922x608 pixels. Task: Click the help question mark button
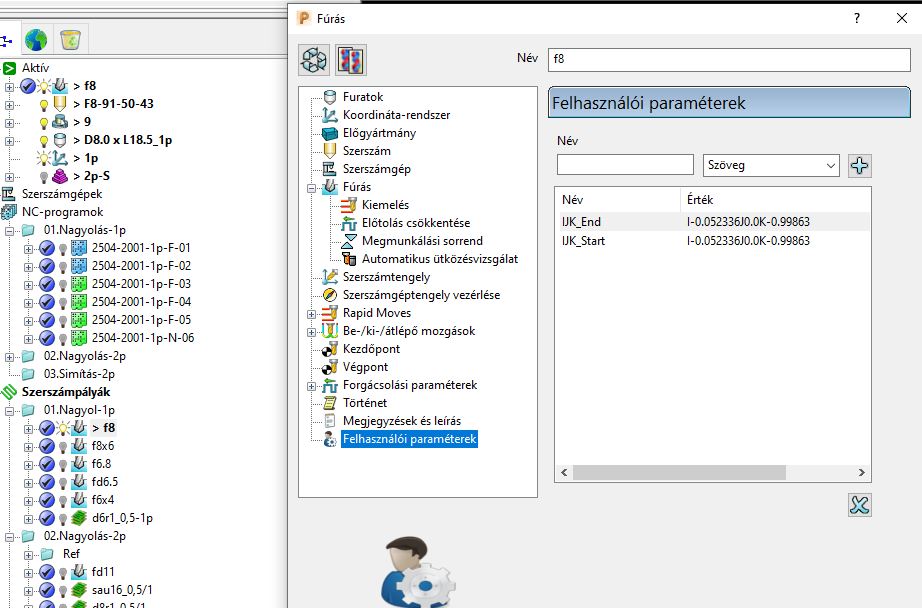pos(857,18)
